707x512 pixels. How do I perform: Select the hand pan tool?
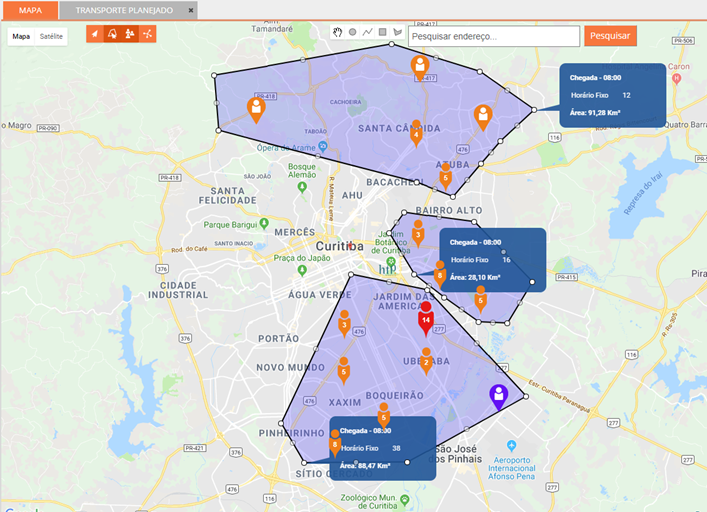point(337,32)
